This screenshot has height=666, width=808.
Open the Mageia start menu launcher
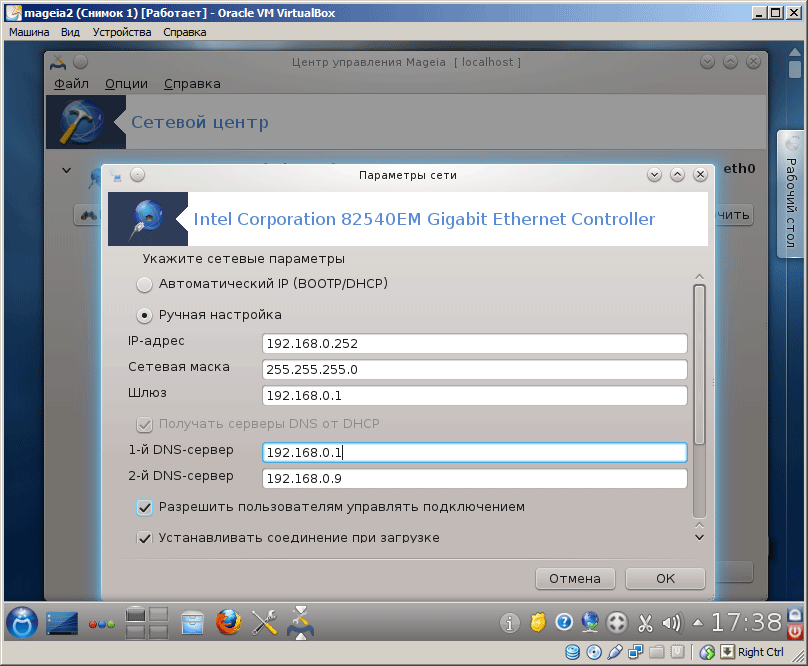(x=22, y=622)
